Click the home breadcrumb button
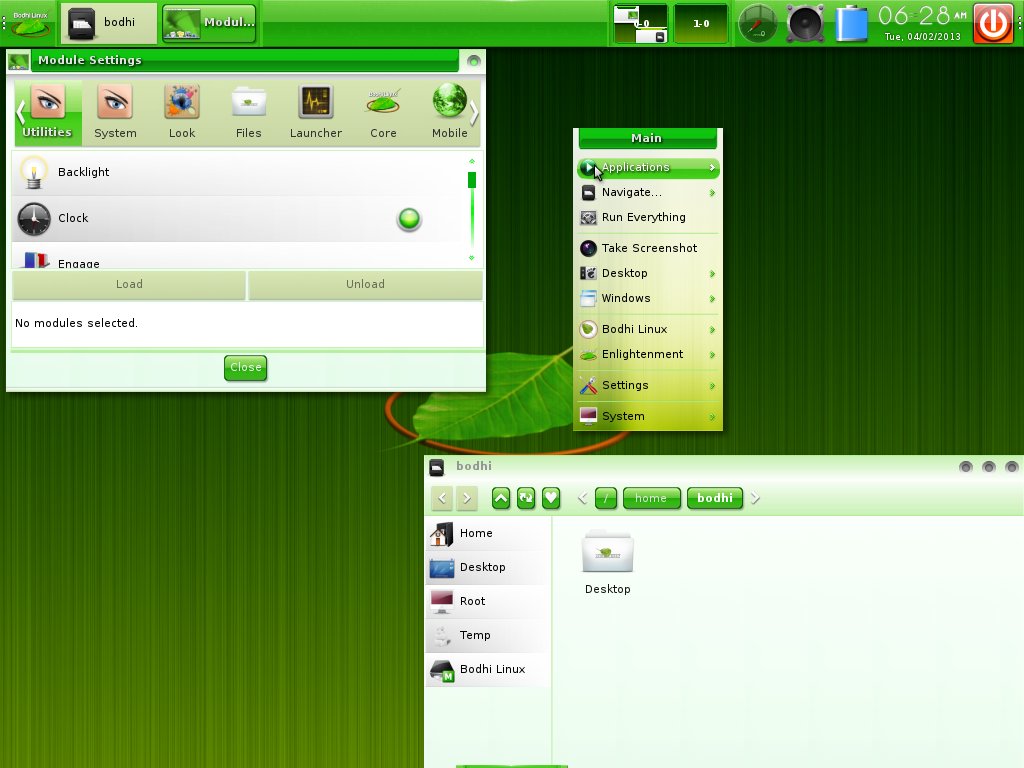 pyautogui.click(x=651, y=498)
